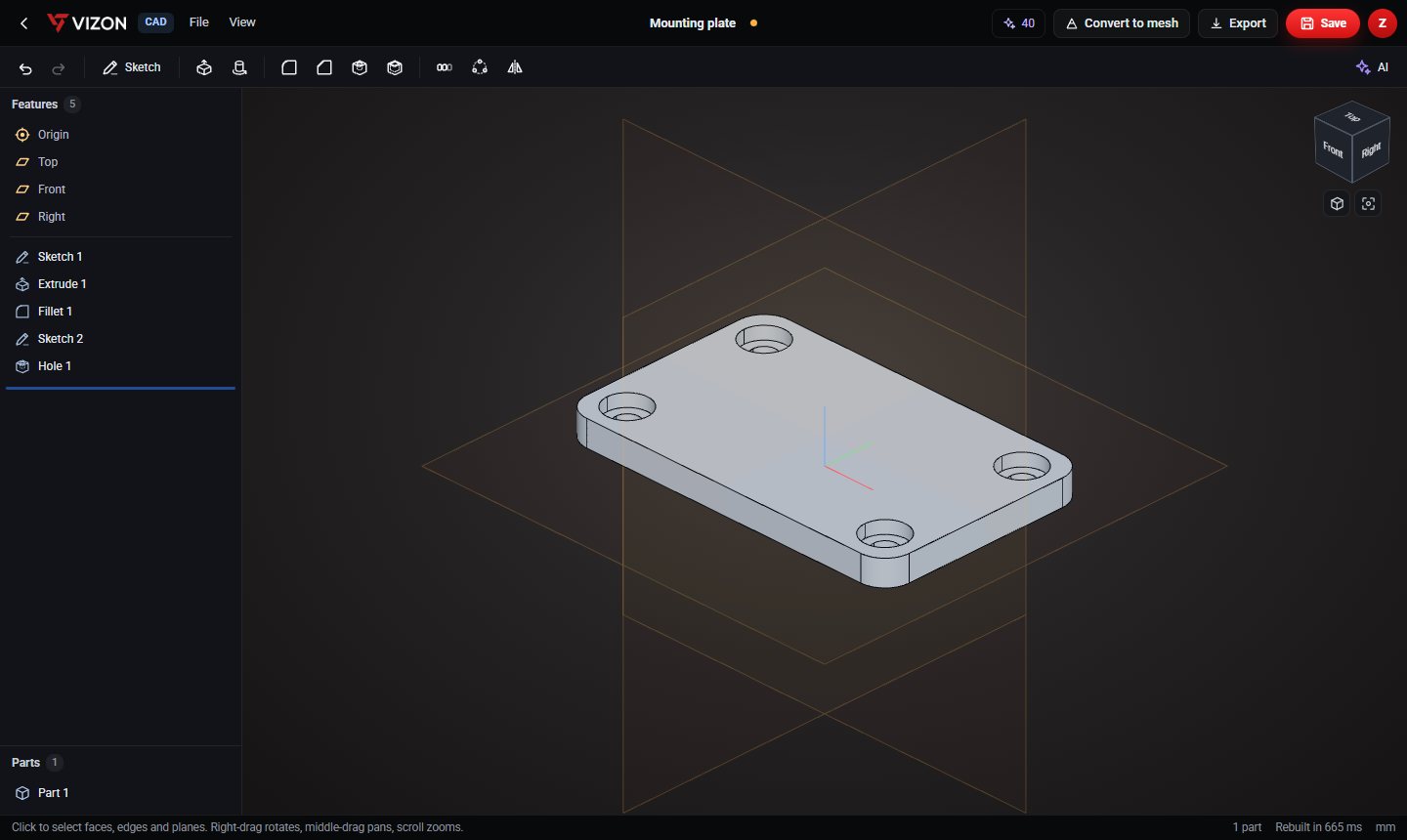Activate the Fillet tool in the toolbar
This screenshot has height=840, width=1407.
tap(289, 67)
